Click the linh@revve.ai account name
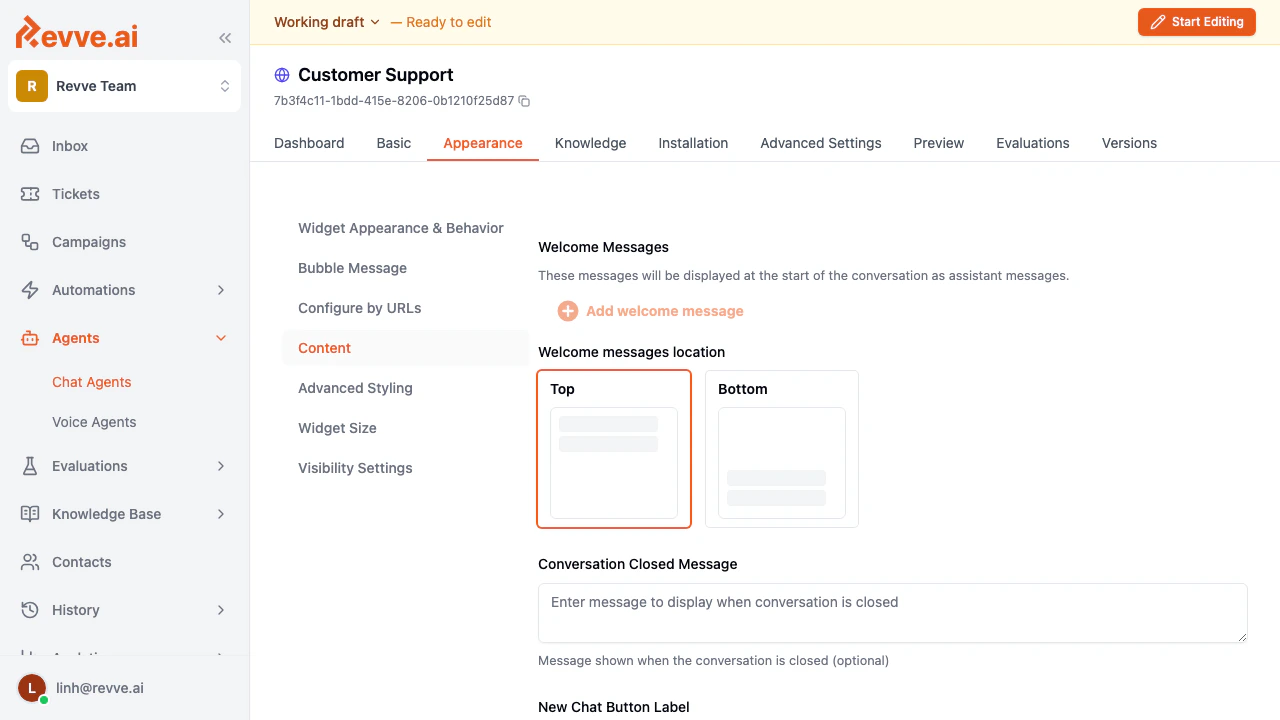Viewport: 1280px width, 720px height. [100, 688]
